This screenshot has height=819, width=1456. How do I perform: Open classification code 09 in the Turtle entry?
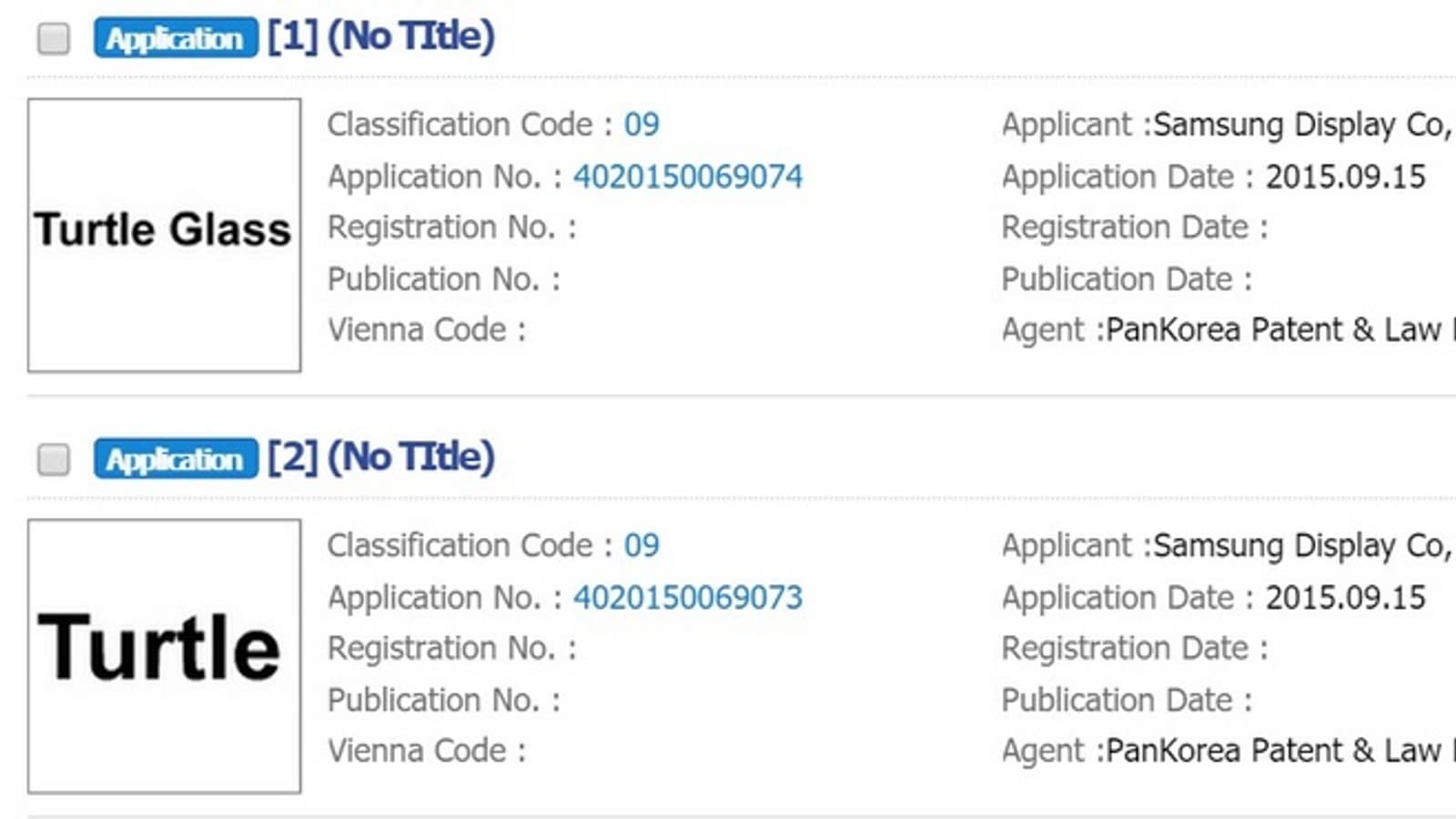(x=642, y=546)
